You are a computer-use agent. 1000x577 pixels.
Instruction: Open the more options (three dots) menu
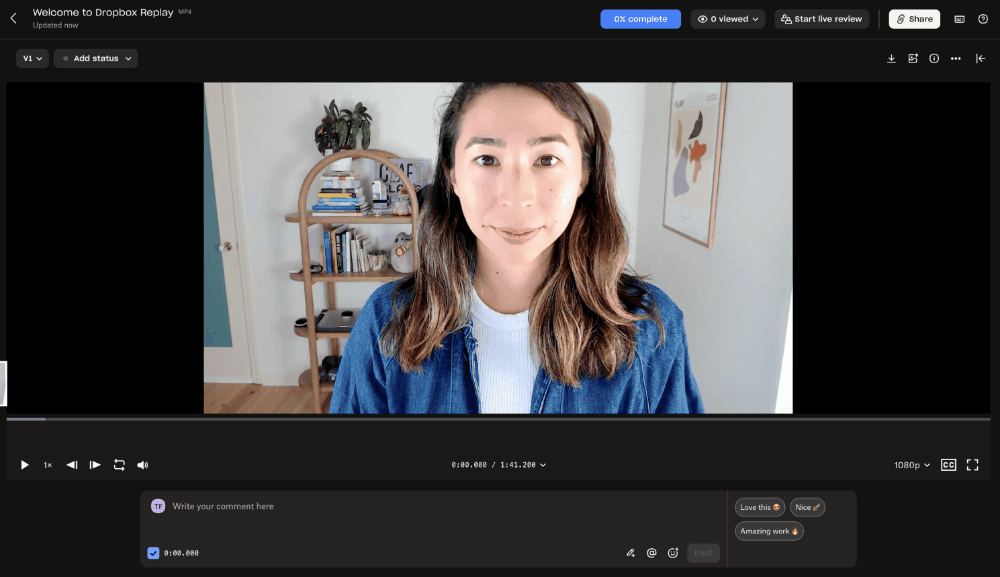point(956,59)
